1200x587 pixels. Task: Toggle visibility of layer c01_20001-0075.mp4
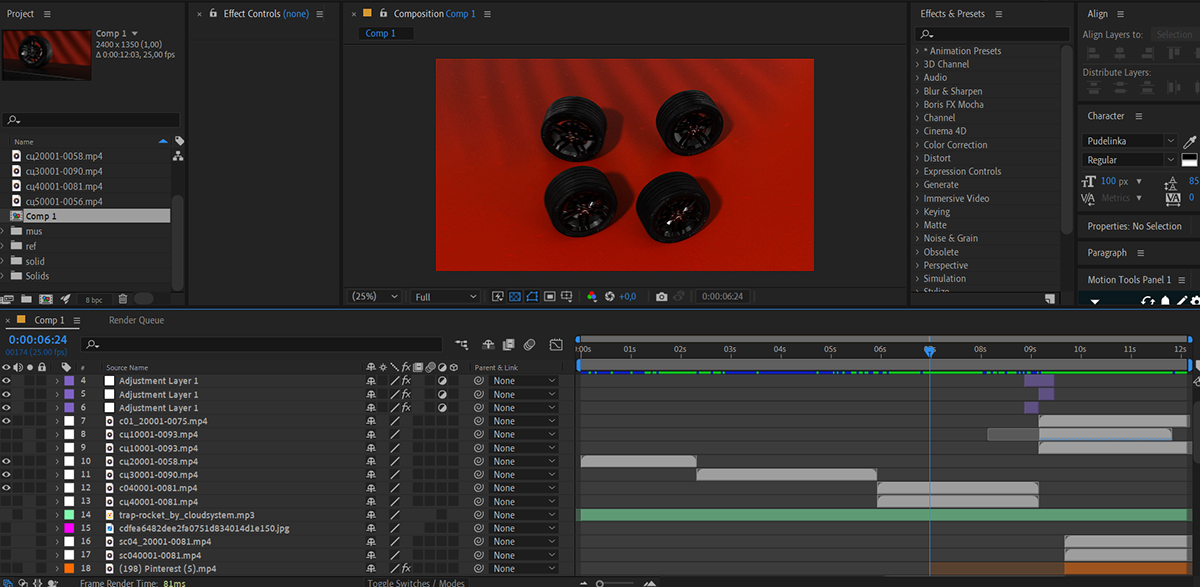(6, 421)
